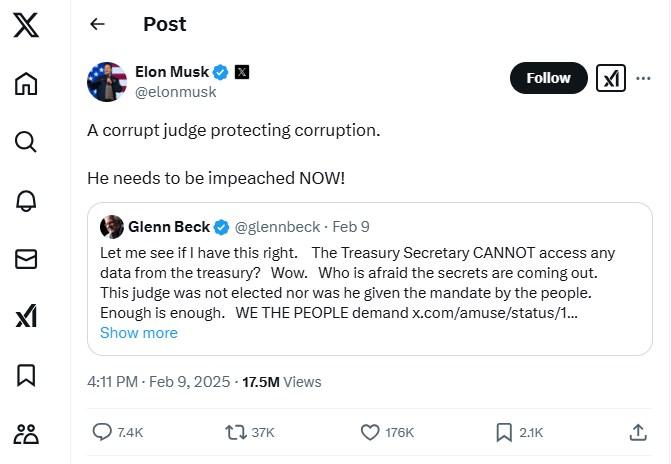Image resolution: width=671 pixels, height=464 pixels.
Task: Open Grok icon in sidebar
Action: [26, 317]
